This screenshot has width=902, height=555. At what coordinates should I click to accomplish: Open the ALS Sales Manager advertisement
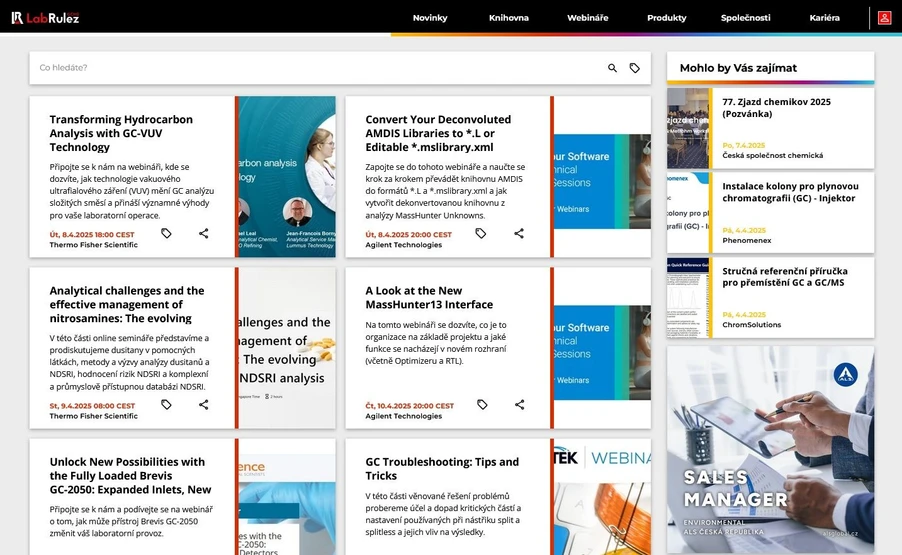tap(770, 449)
